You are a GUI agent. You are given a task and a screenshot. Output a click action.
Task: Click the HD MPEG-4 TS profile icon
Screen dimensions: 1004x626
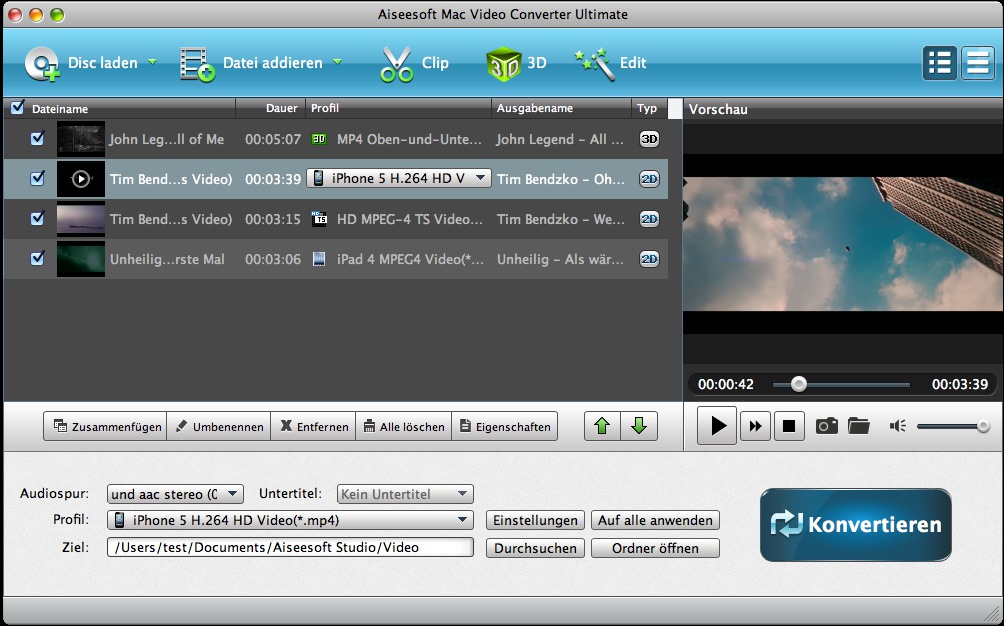pos(319,219)
